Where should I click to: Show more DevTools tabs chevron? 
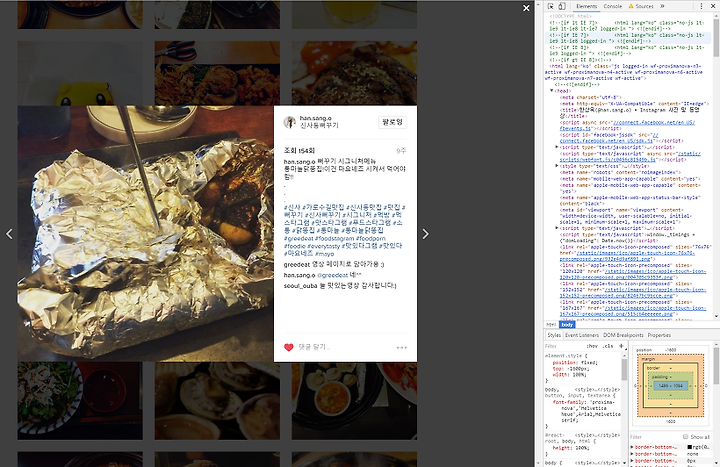(662, 6)
